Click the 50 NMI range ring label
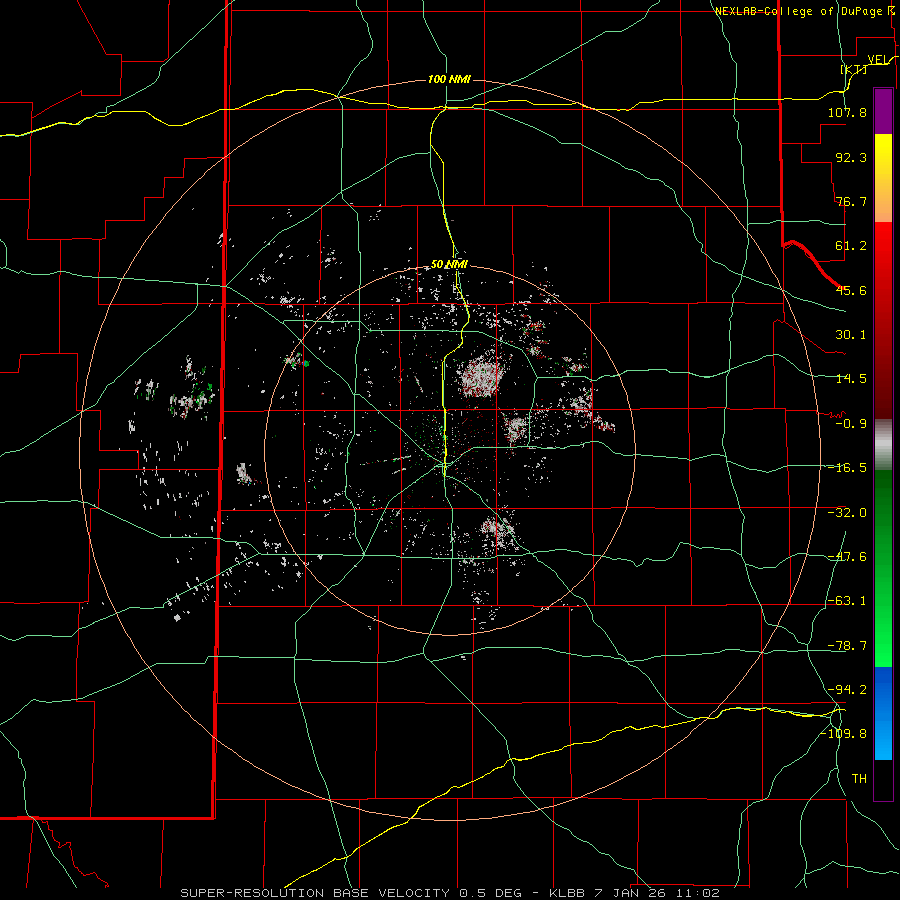Image resolution: width=900 pixels, height=900 pixels. point(449,265)
